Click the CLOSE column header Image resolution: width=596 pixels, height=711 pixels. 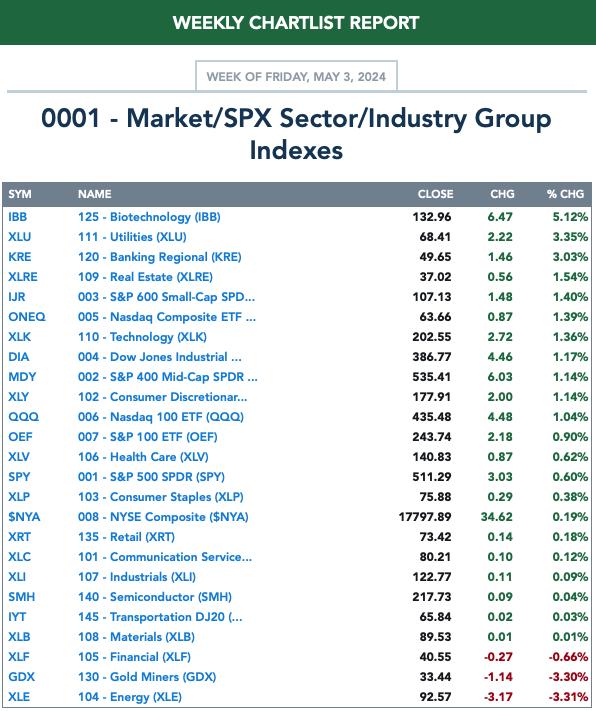click(435, 194)
